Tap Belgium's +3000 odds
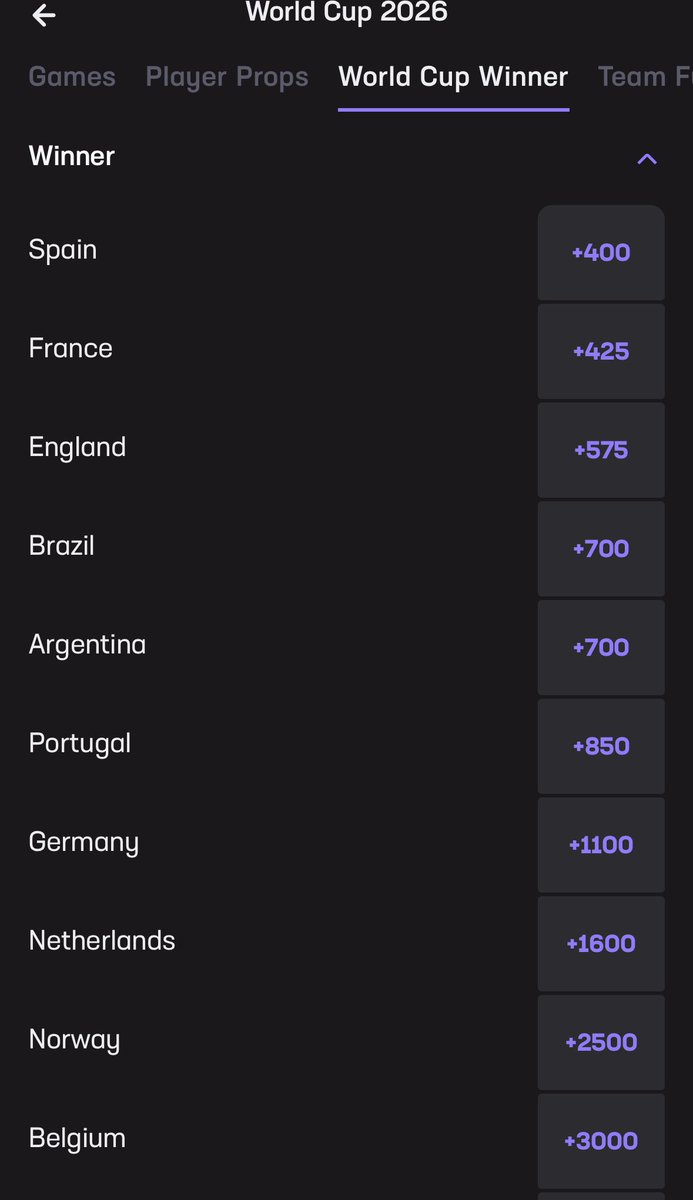 pyautogui.click(x=601, y=1141)
